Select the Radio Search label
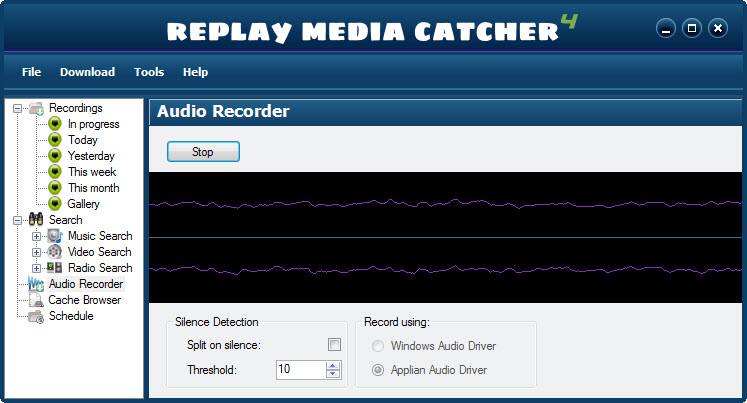Screen dimensions: 747x403 [x=100, y=268]
